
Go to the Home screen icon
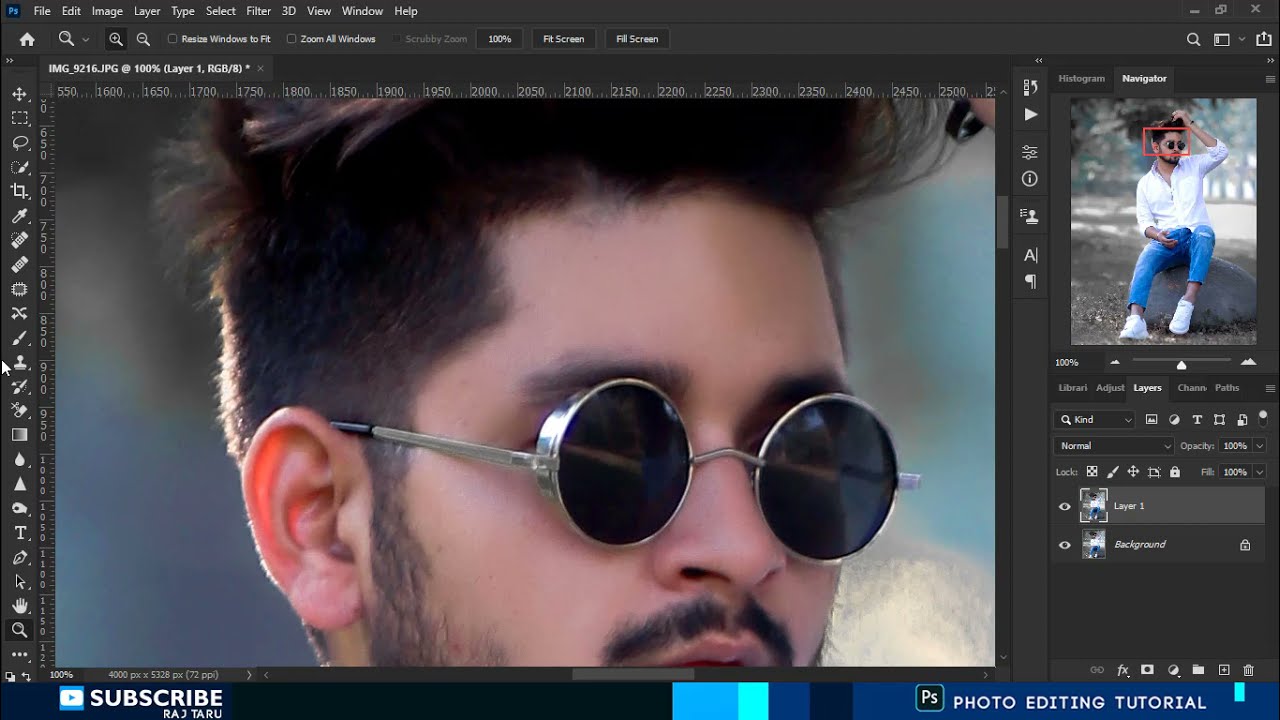[27, 39]
